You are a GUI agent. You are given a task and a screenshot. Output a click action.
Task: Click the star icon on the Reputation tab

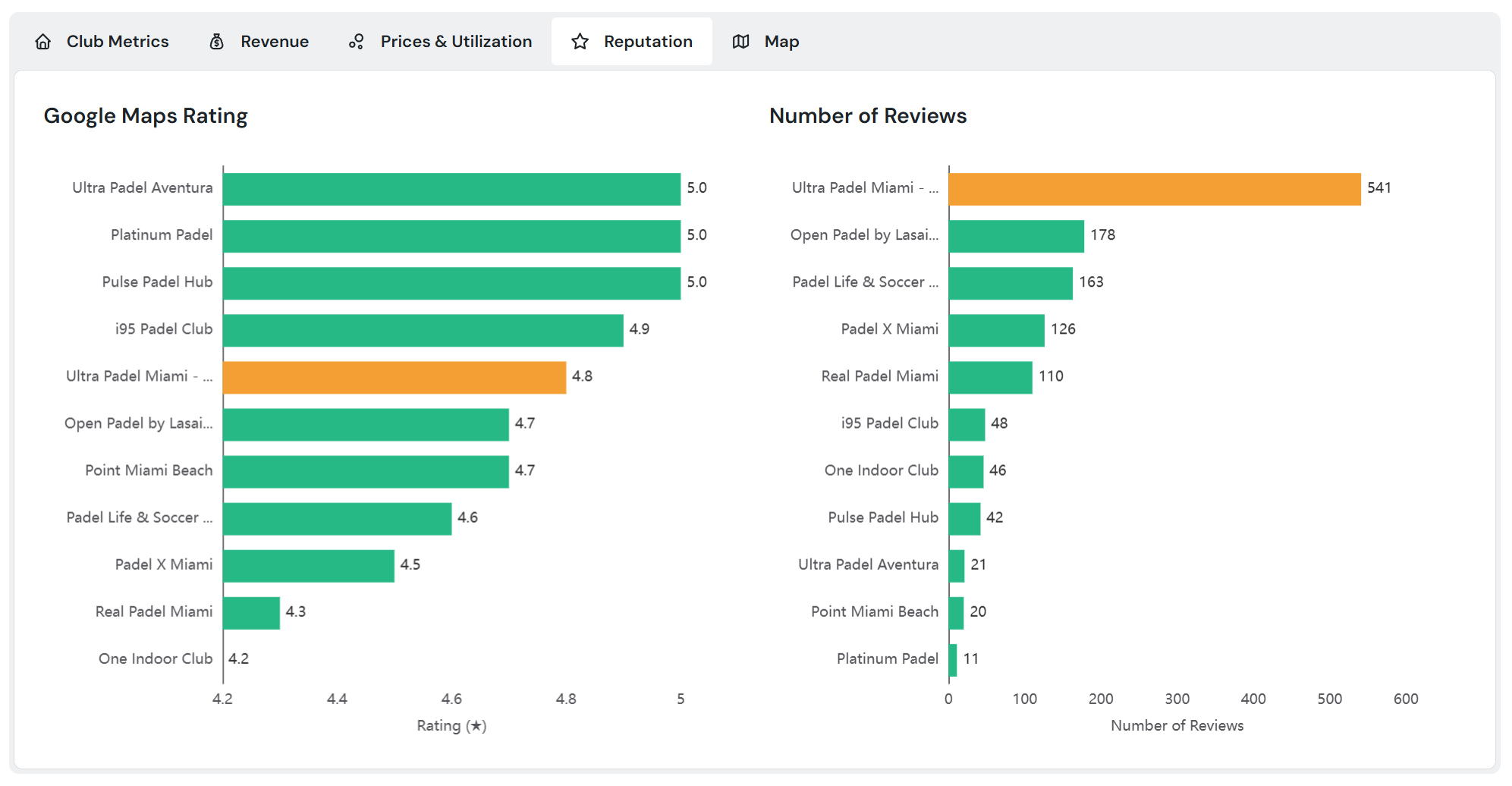[x=579, y=41]
